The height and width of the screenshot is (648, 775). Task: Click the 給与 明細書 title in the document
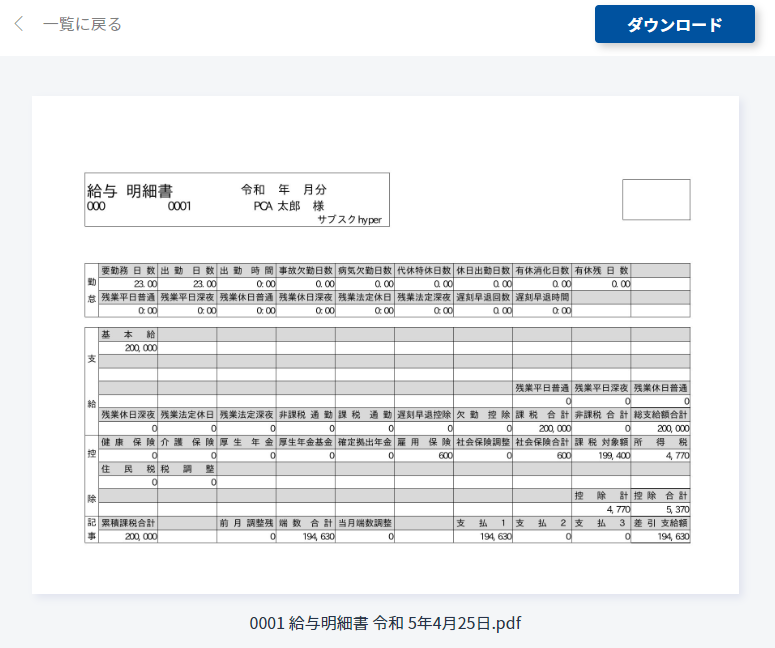click(130, 191)
